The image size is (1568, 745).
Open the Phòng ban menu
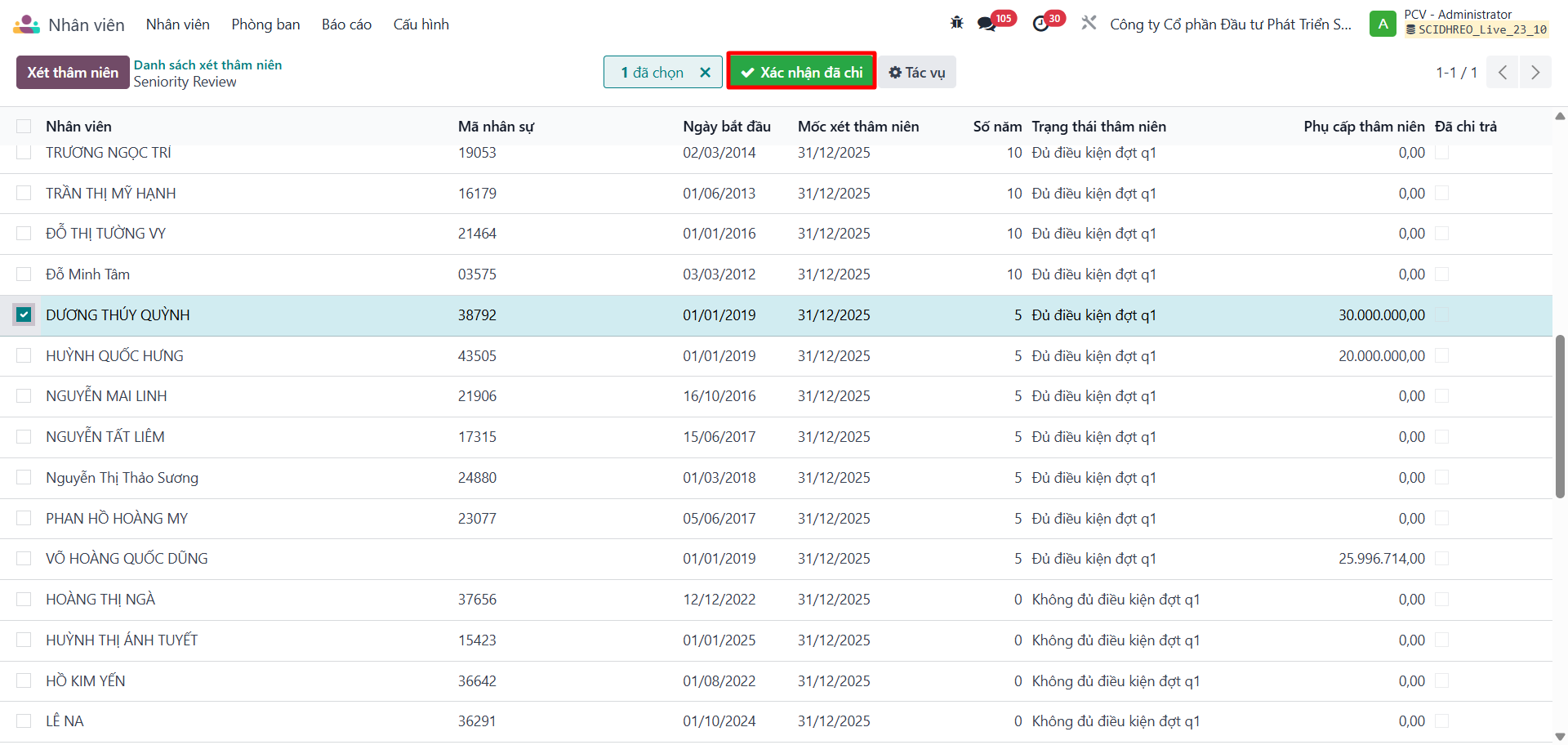[x=265, y=25]
